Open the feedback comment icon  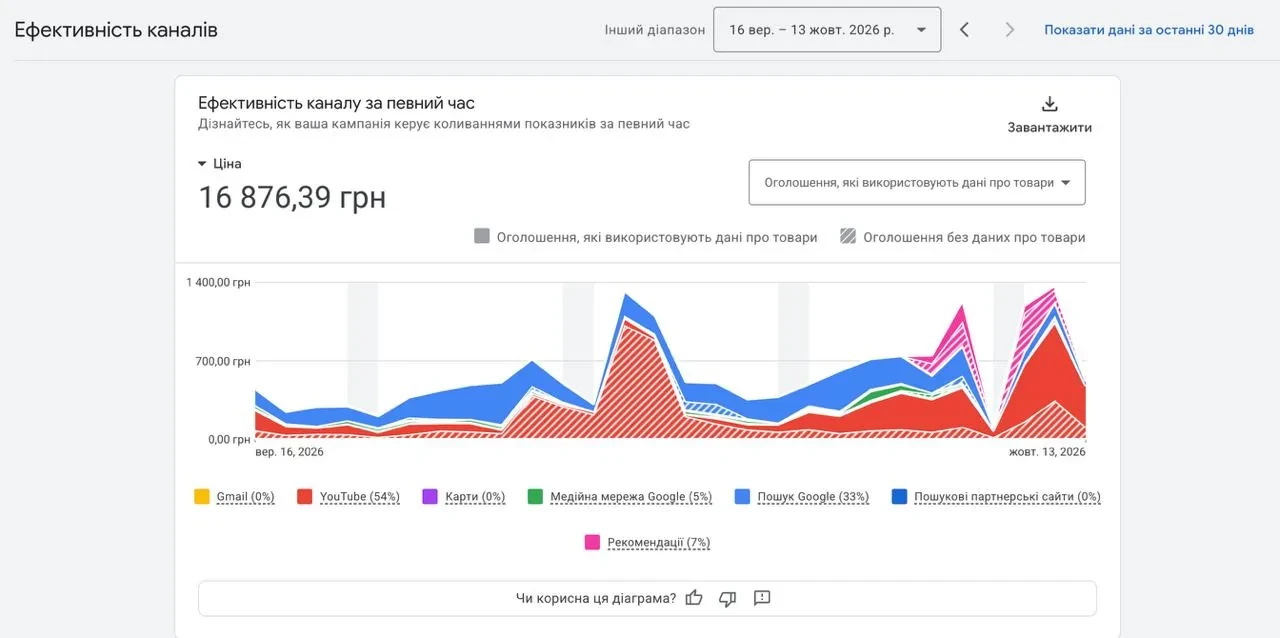[762, 598]
